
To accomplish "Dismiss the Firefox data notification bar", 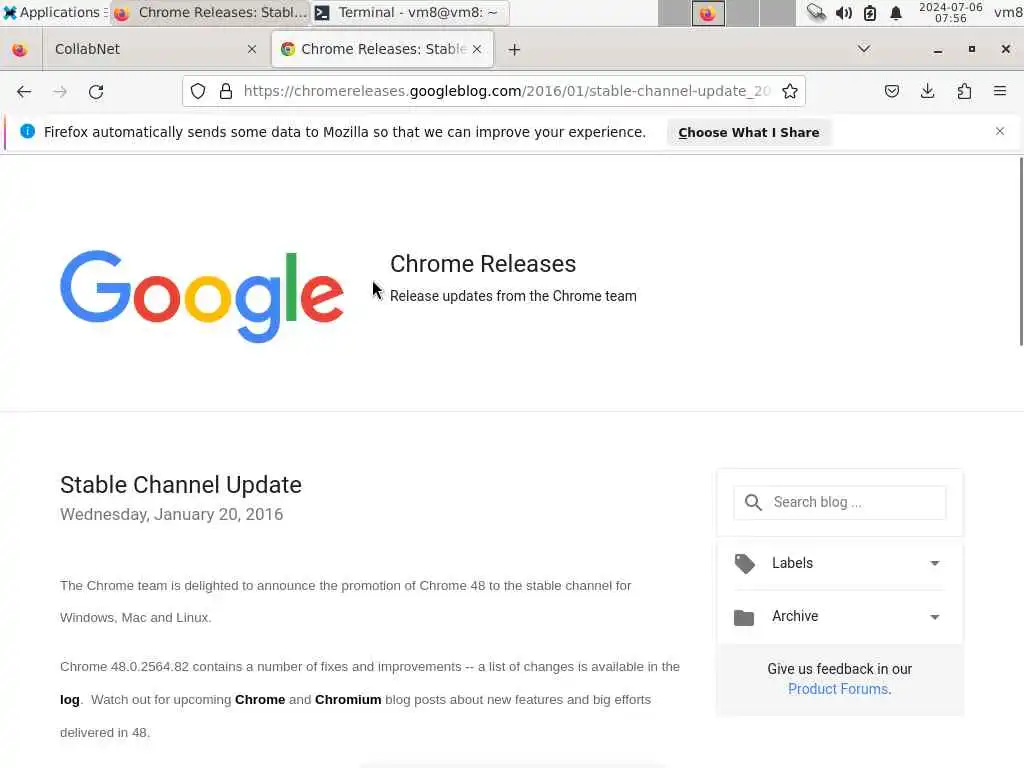I will 1000,131.
